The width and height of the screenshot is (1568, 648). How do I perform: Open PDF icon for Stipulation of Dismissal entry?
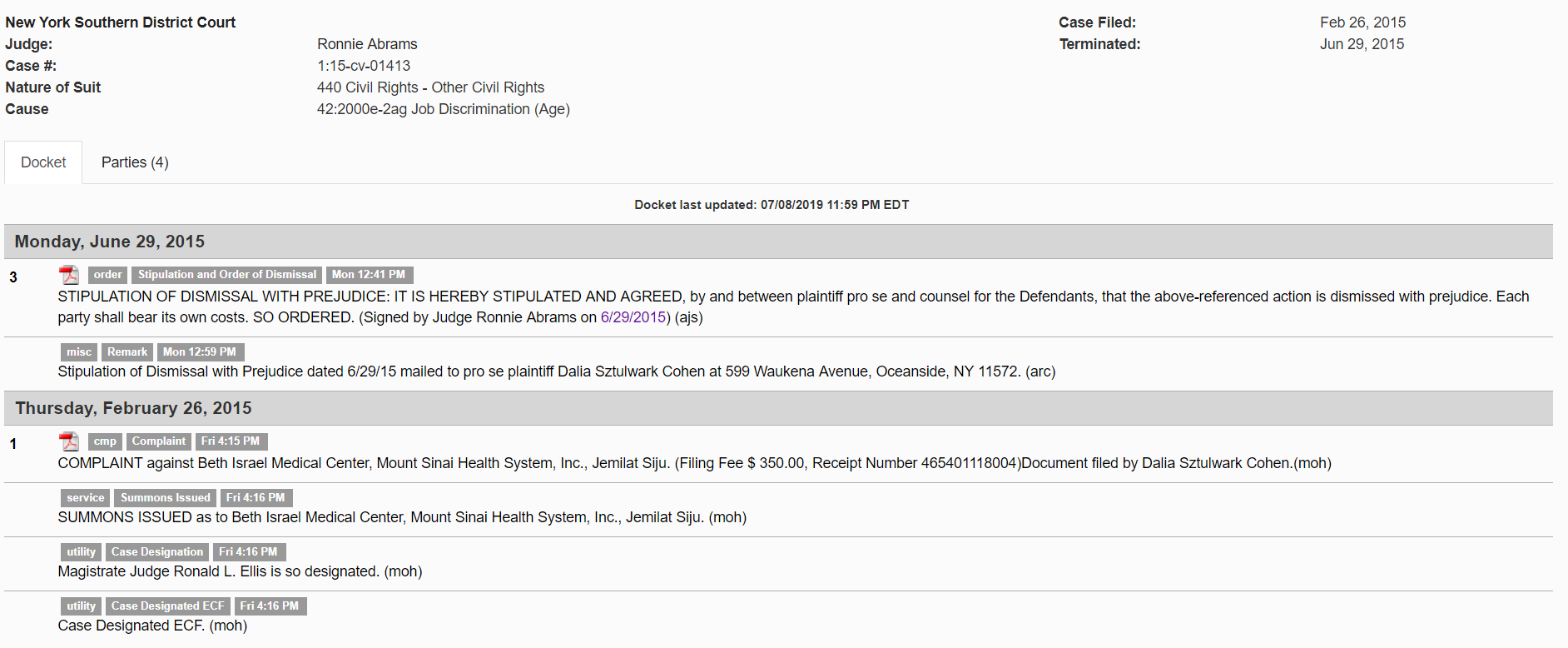tap(69, 275)
